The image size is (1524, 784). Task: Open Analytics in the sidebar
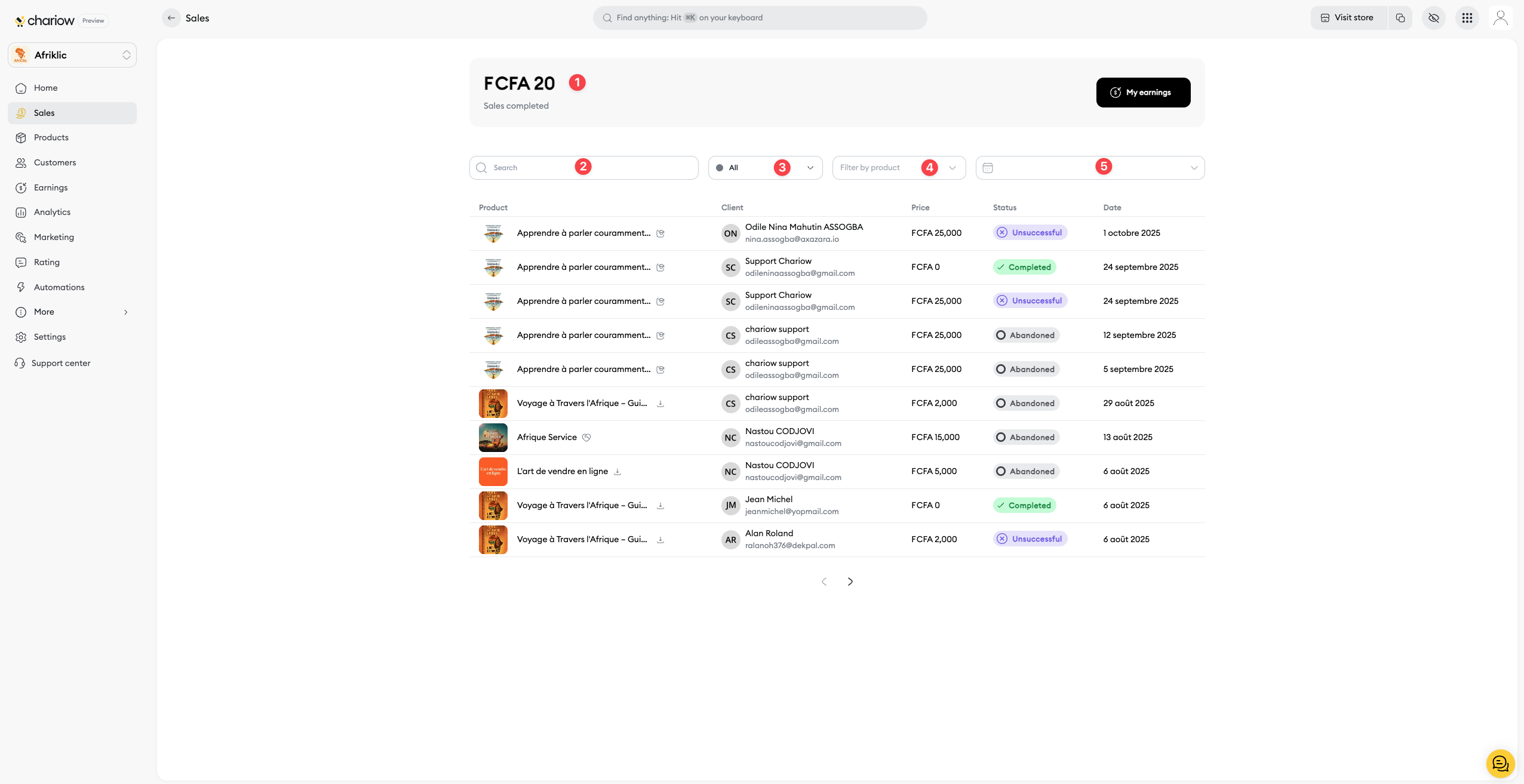click(52, 212)
